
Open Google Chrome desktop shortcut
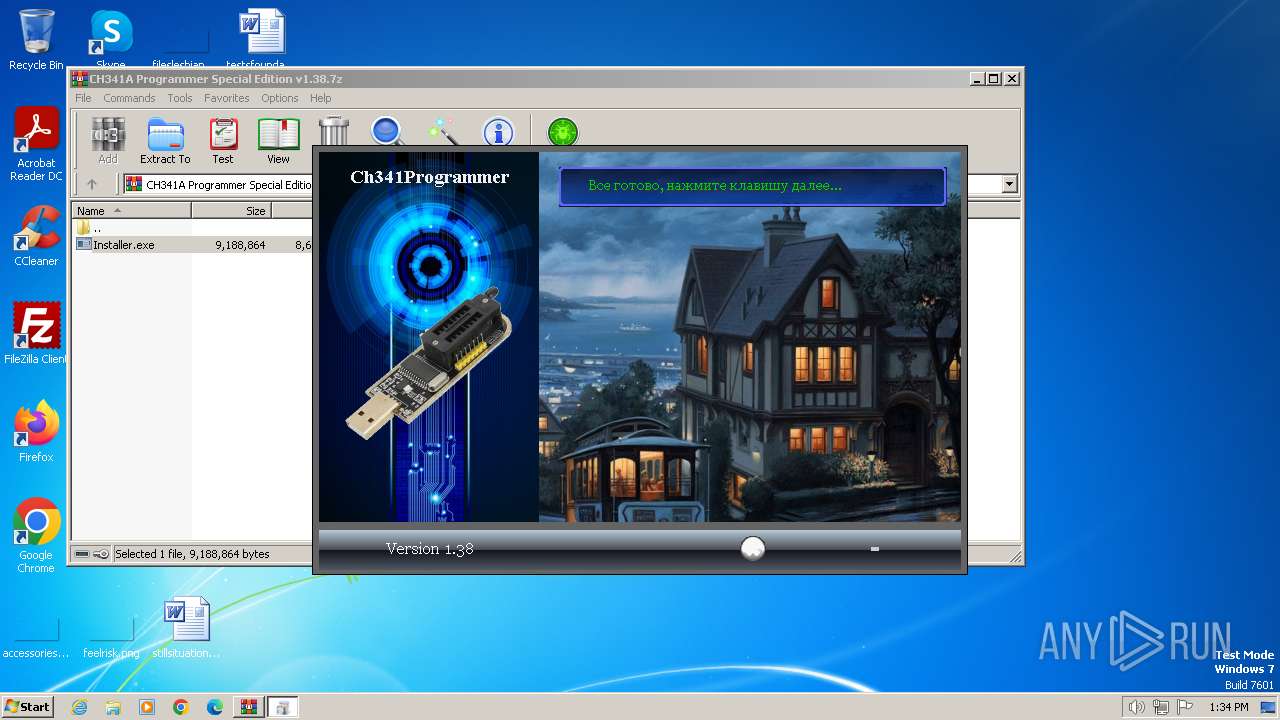click(x=36, y=535)
